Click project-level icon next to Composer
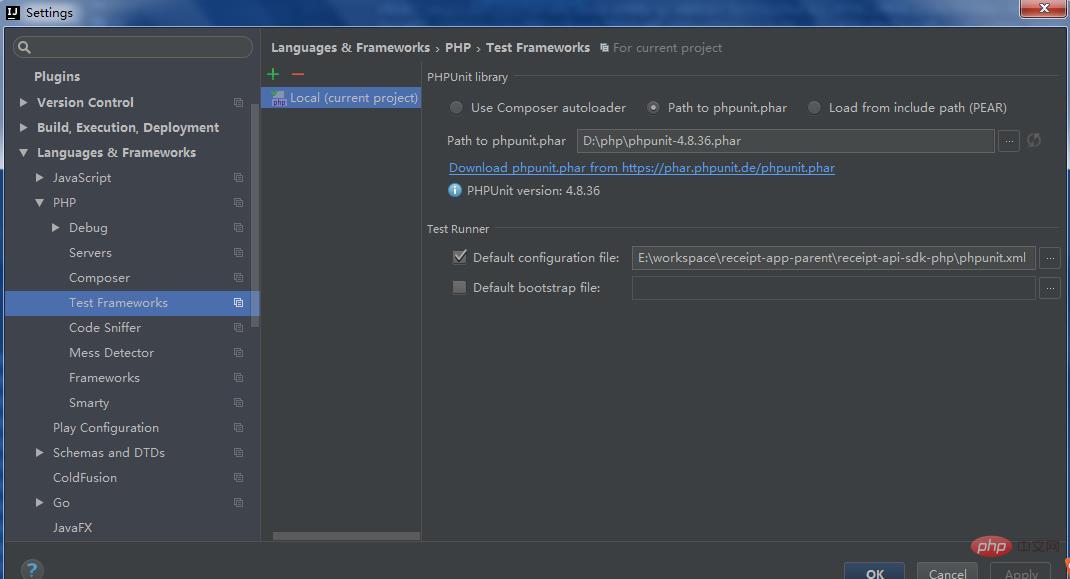The image size is (1070, 579). pos(238,278)
